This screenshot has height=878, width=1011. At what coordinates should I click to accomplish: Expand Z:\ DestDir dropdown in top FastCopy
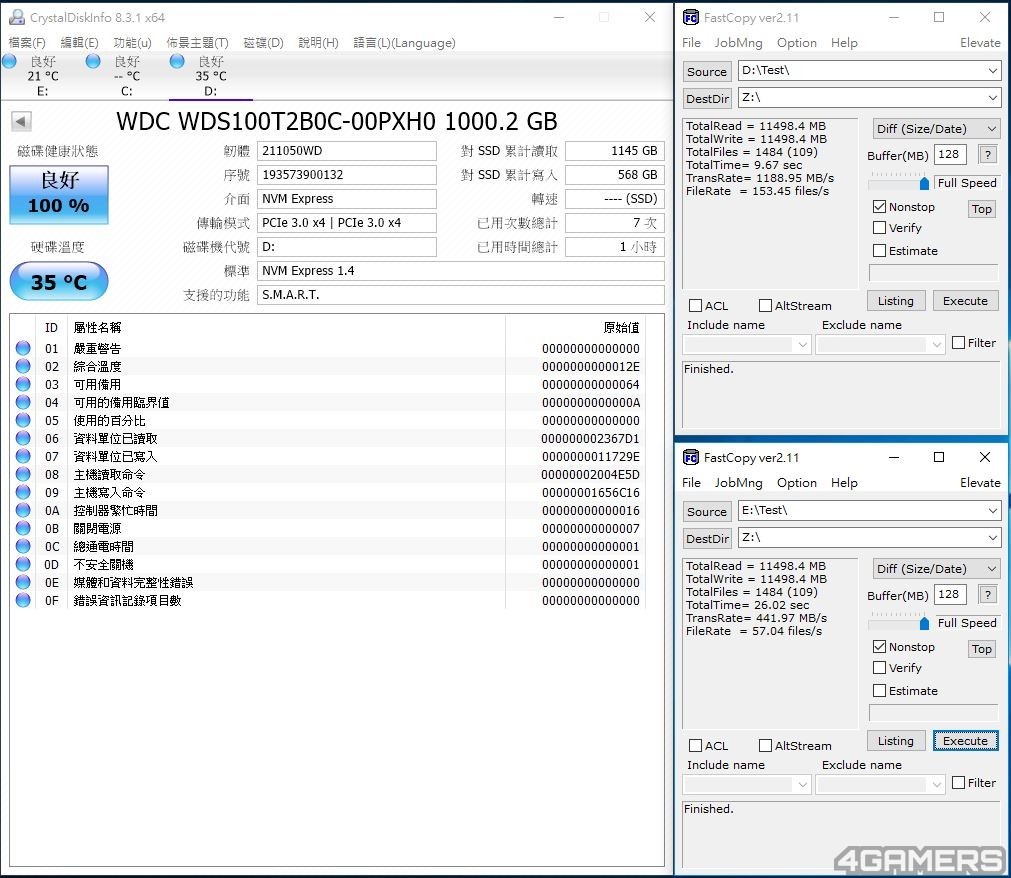coord(992,97)
